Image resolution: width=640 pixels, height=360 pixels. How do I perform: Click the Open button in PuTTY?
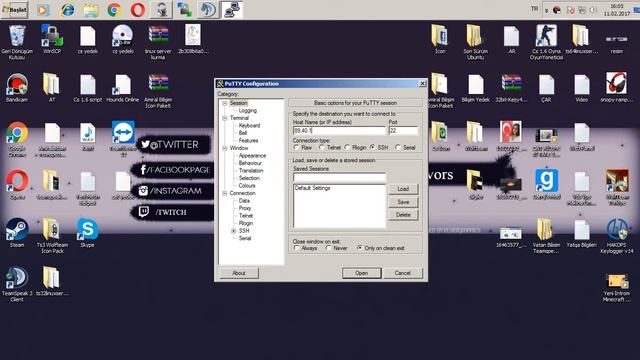click(x=362, y=273)
